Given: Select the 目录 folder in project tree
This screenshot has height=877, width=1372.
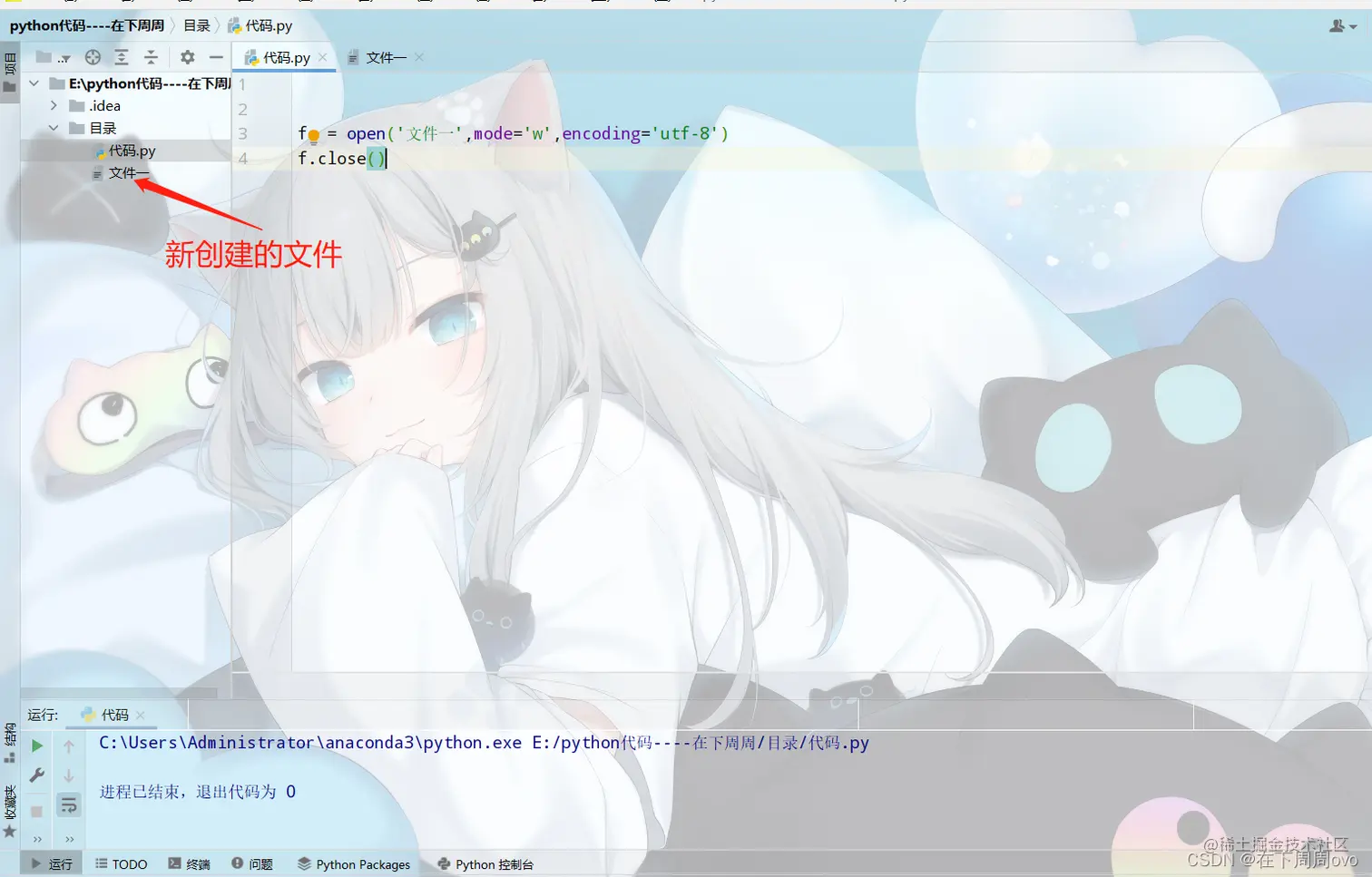Looking at the screenshot, I should (x=93, y=128).
